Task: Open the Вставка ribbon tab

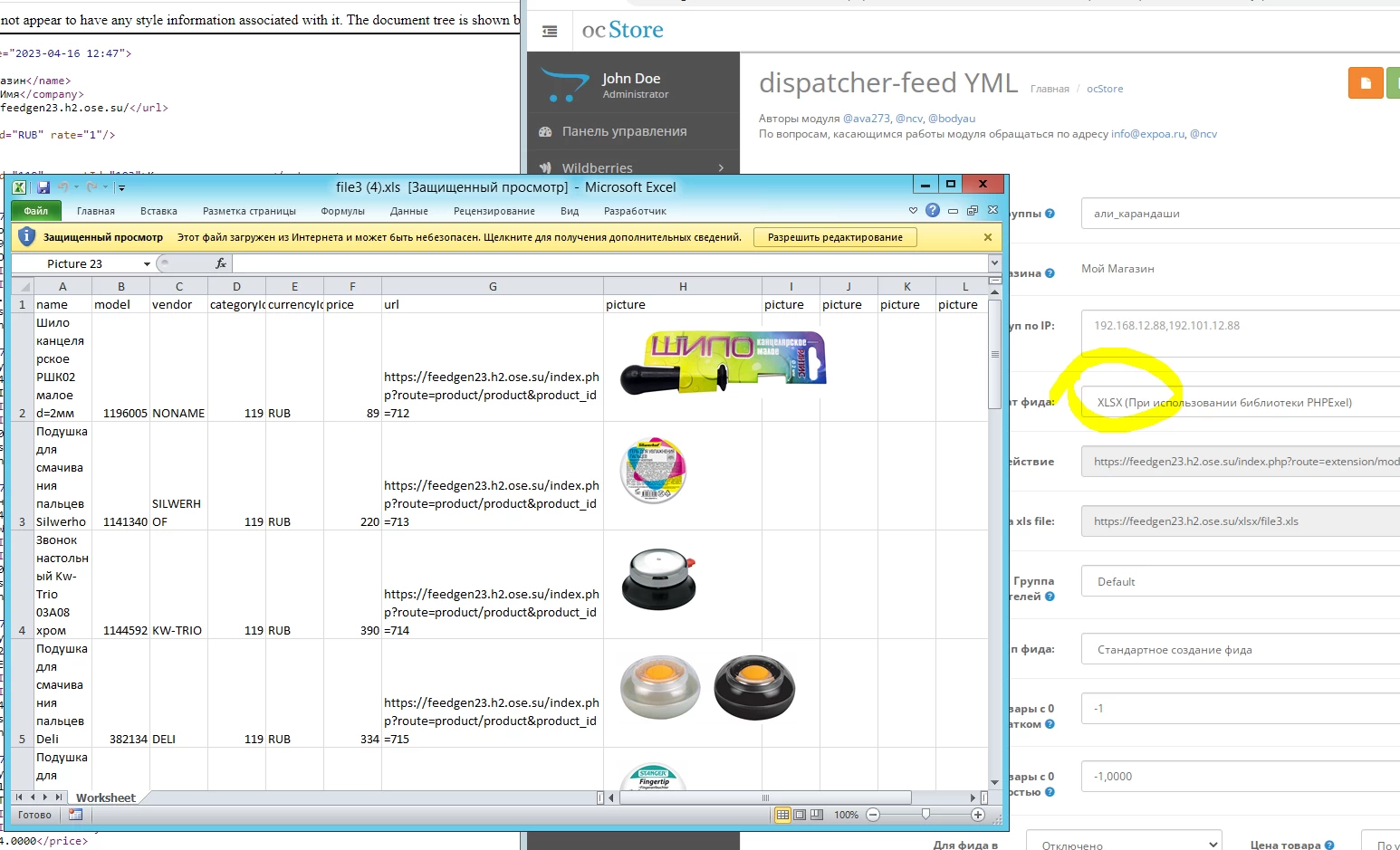Action: pyautogui.click(x=158, y=211)
